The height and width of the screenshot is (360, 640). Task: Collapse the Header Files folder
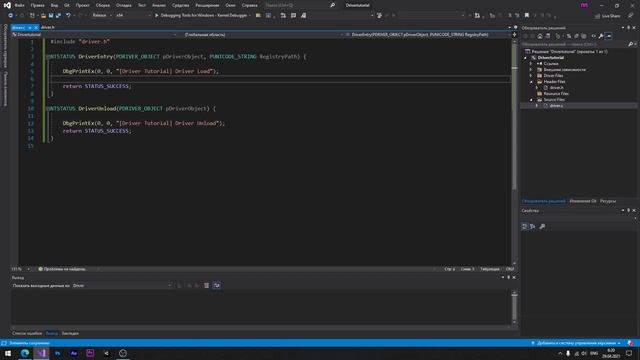tap(531, 82)
